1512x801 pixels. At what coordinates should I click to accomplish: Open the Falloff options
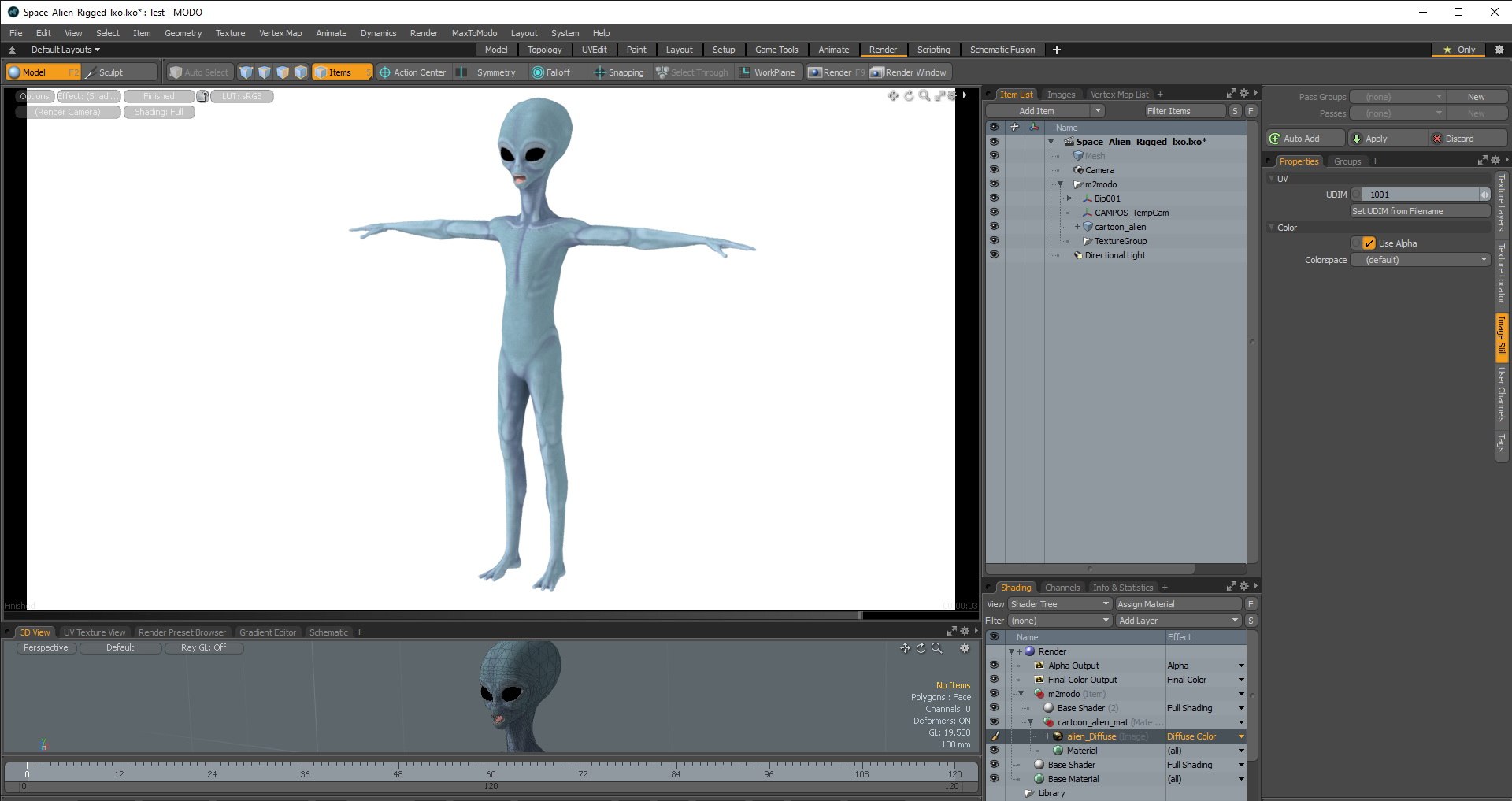click(x=551, y=72)
